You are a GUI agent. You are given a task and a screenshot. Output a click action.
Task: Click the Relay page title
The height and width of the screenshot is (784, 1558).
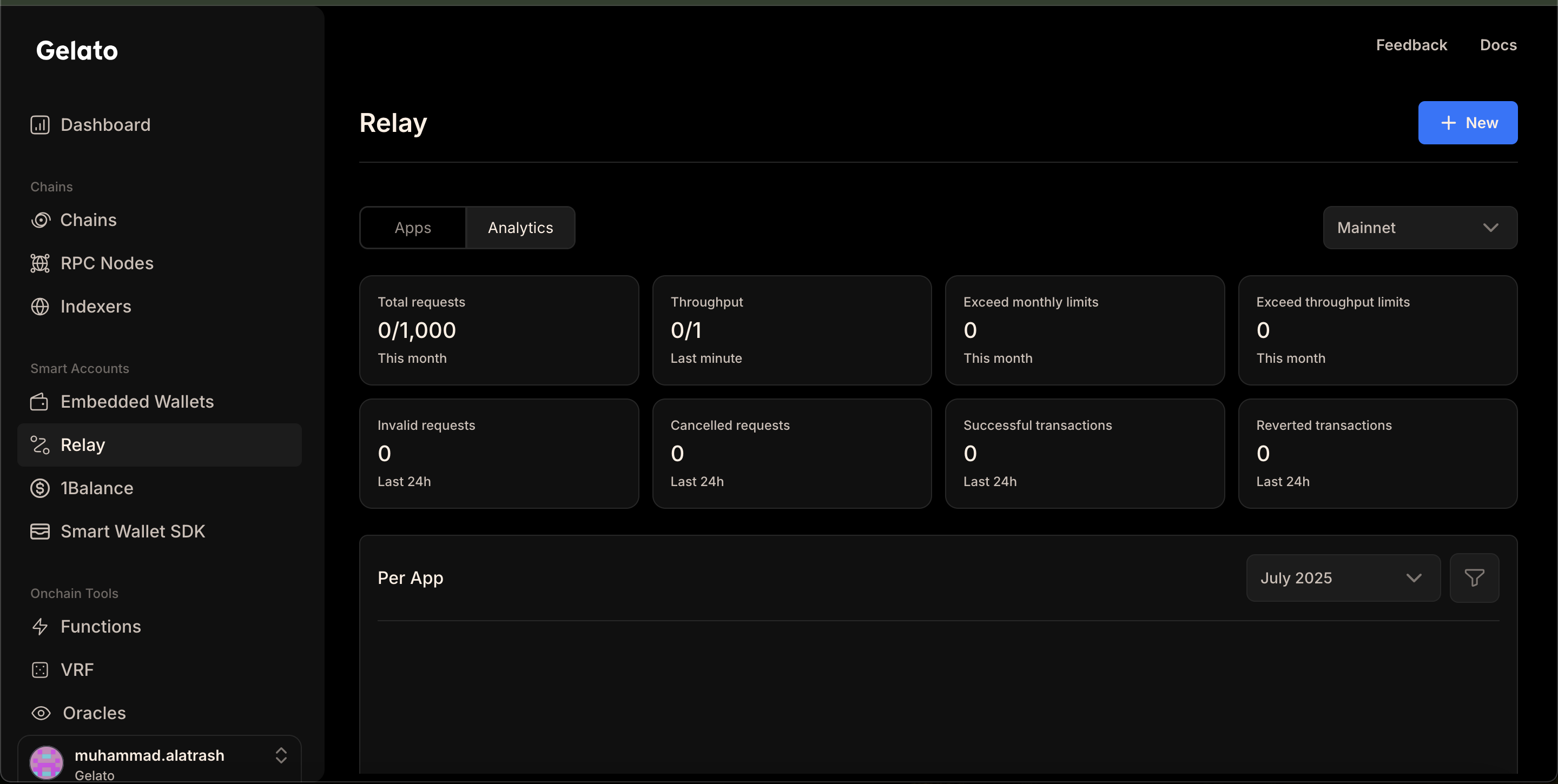[393, 124]
